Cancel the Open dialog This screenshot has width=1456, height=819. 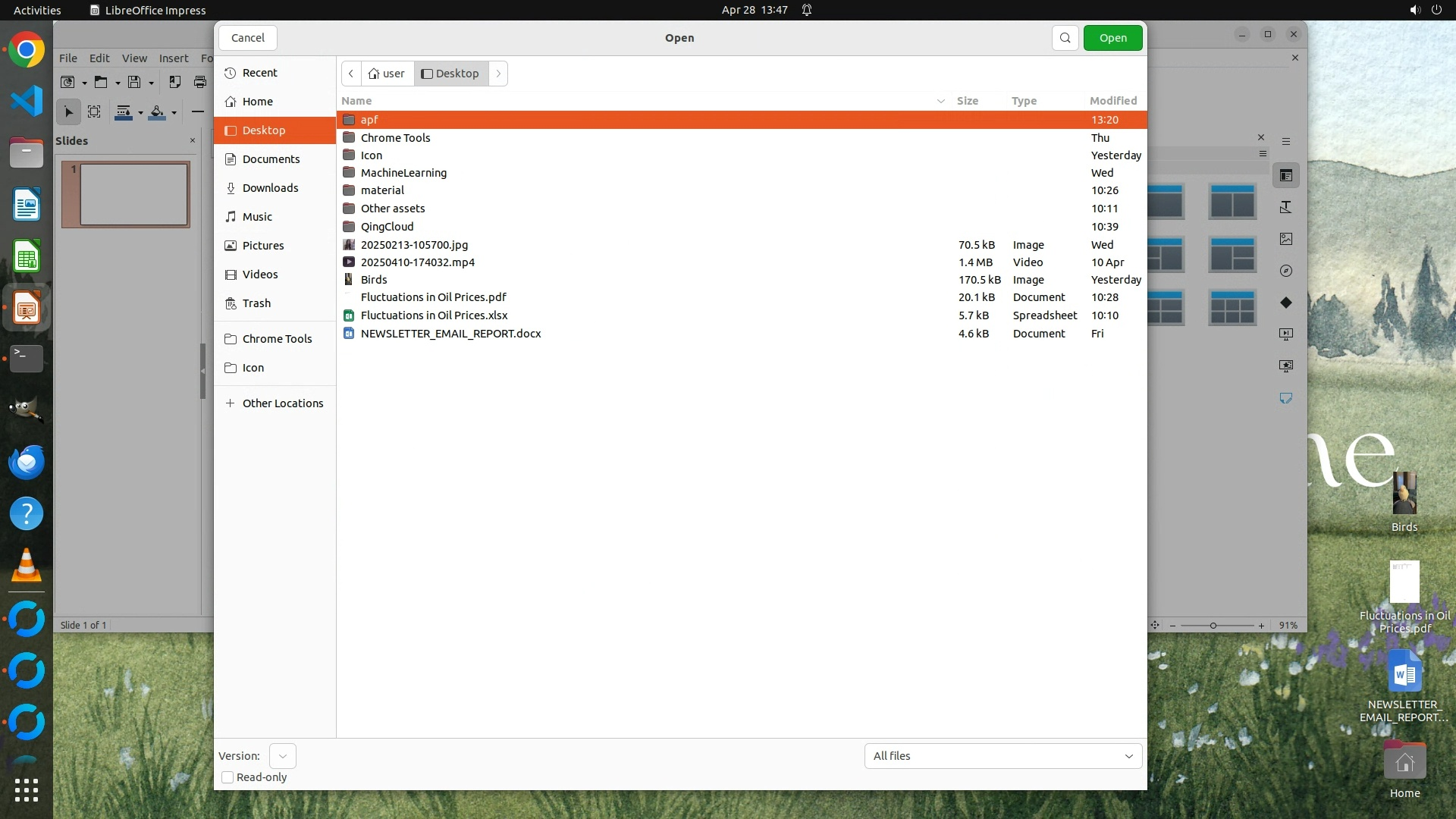247,38
